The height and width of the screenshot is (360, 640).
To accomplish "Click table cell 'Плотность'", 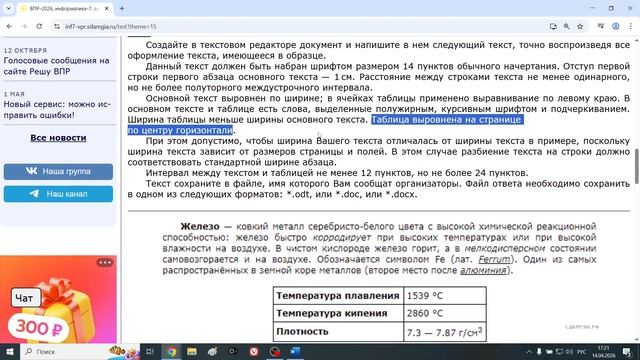I will click(x=338, y=332).
